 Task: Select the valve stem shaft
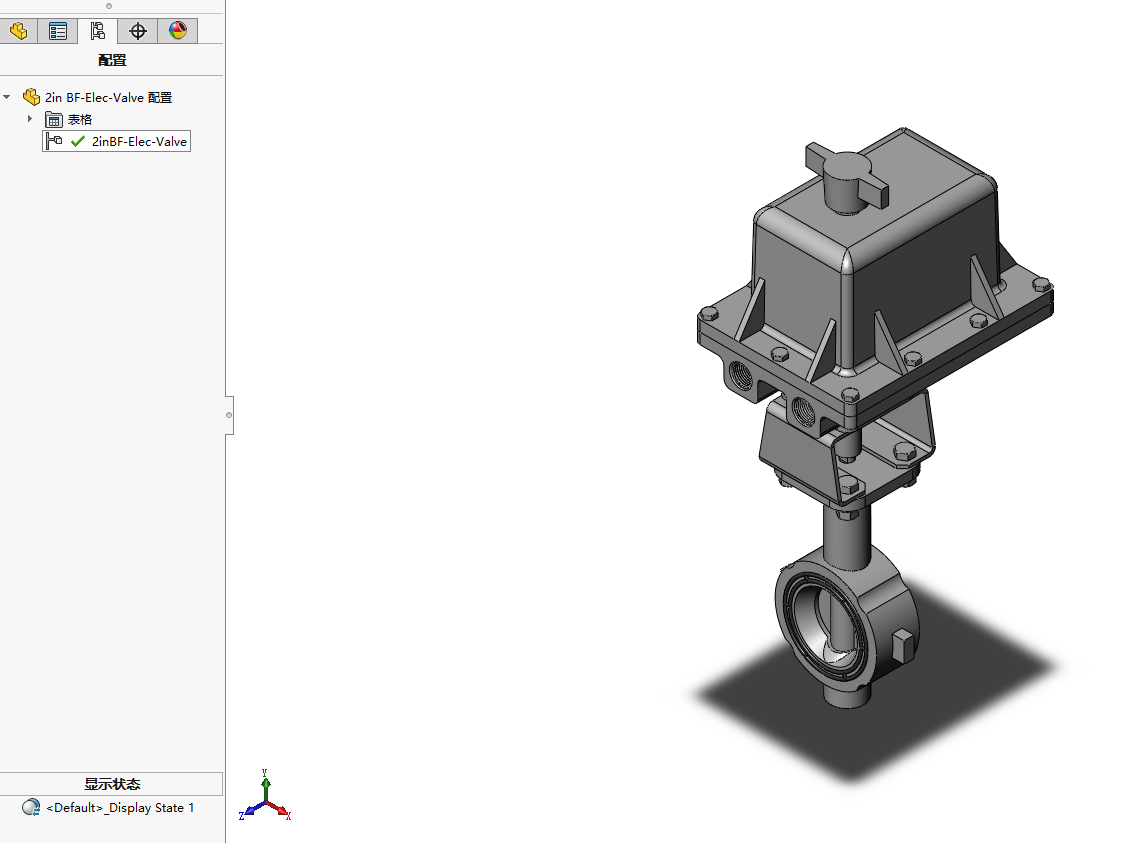[x=847, y=535]
